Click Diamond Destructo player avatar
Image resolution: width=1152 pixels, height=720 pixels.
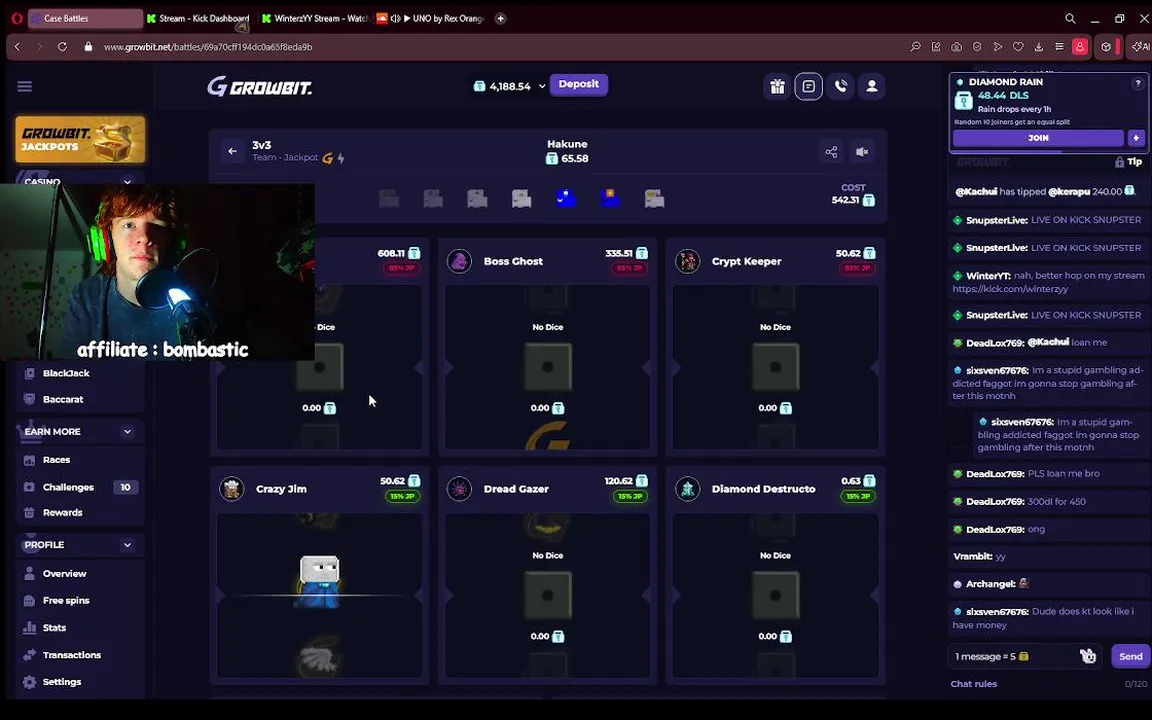point(688,489)
